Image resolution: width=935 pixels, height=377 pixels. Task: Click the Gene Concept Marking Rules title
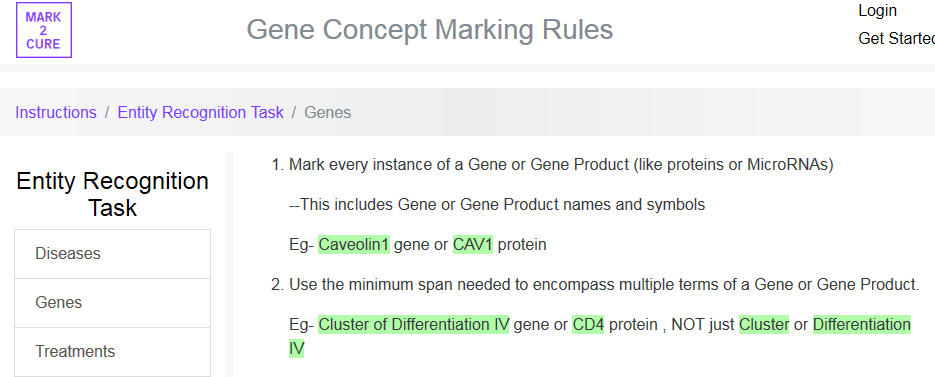click(430, 29)
